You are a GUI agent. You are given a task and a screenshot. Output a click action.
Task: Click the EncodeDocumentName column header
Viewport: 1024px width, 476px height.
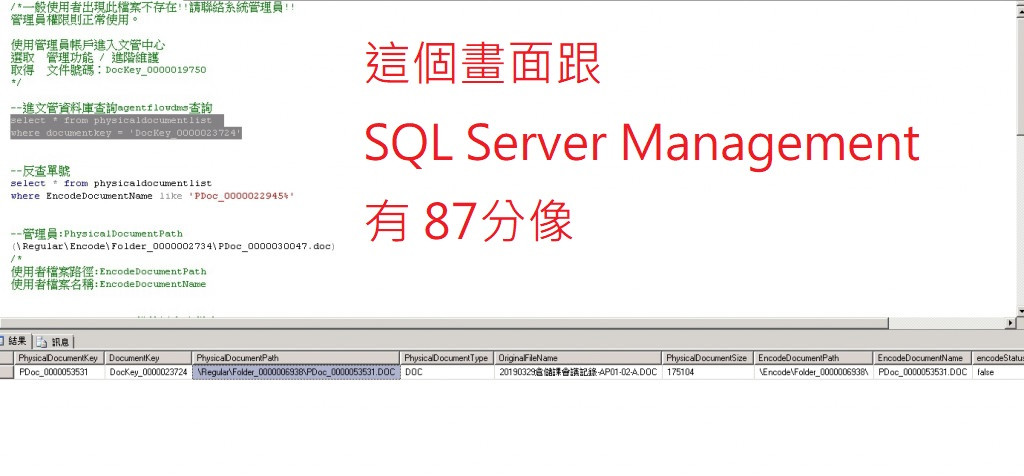pos(922,358)
